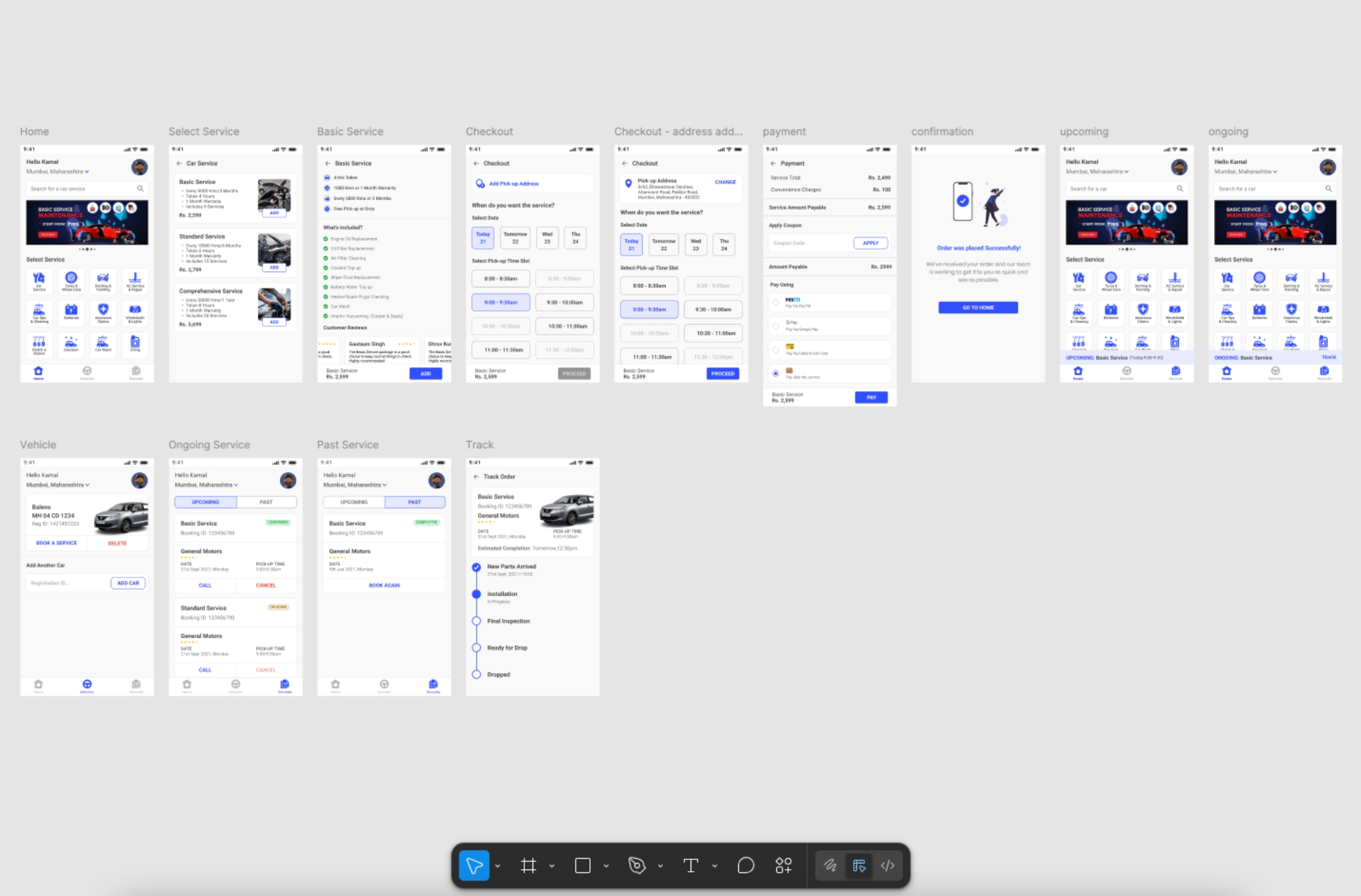Switch to Draw mode
The height and width of the screenshot is (896, 1361).
tap(830, 866)
